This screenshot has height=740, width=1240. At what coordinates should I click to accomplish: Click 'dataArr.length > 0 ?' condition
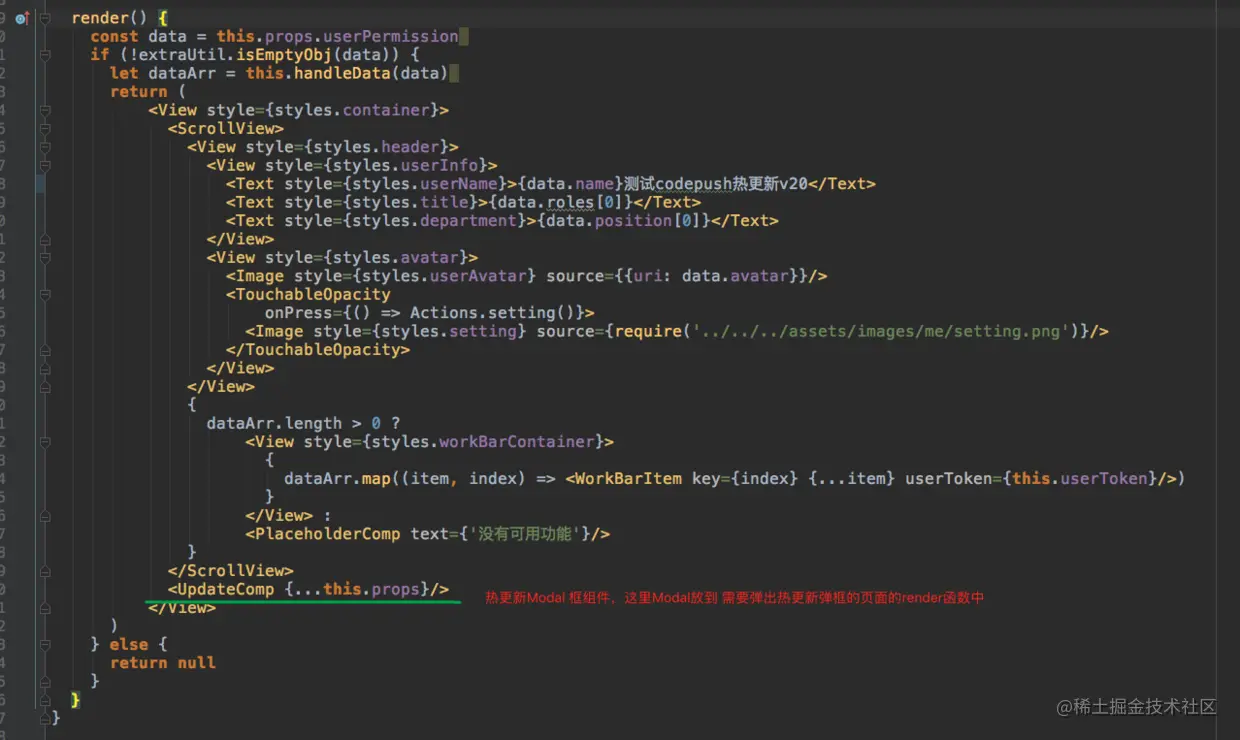point(304,423)
